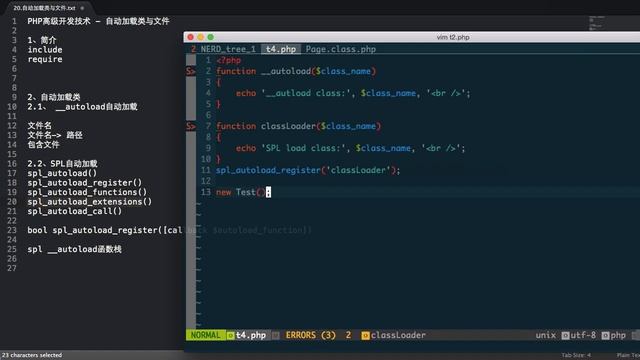Click the minimap in Sublime window

(596, 23)
